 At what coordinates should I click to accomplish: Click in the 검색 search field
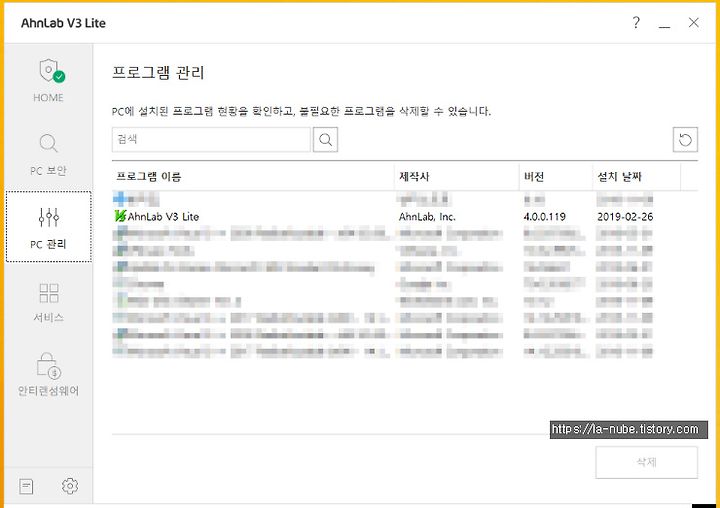pos(211,140)
